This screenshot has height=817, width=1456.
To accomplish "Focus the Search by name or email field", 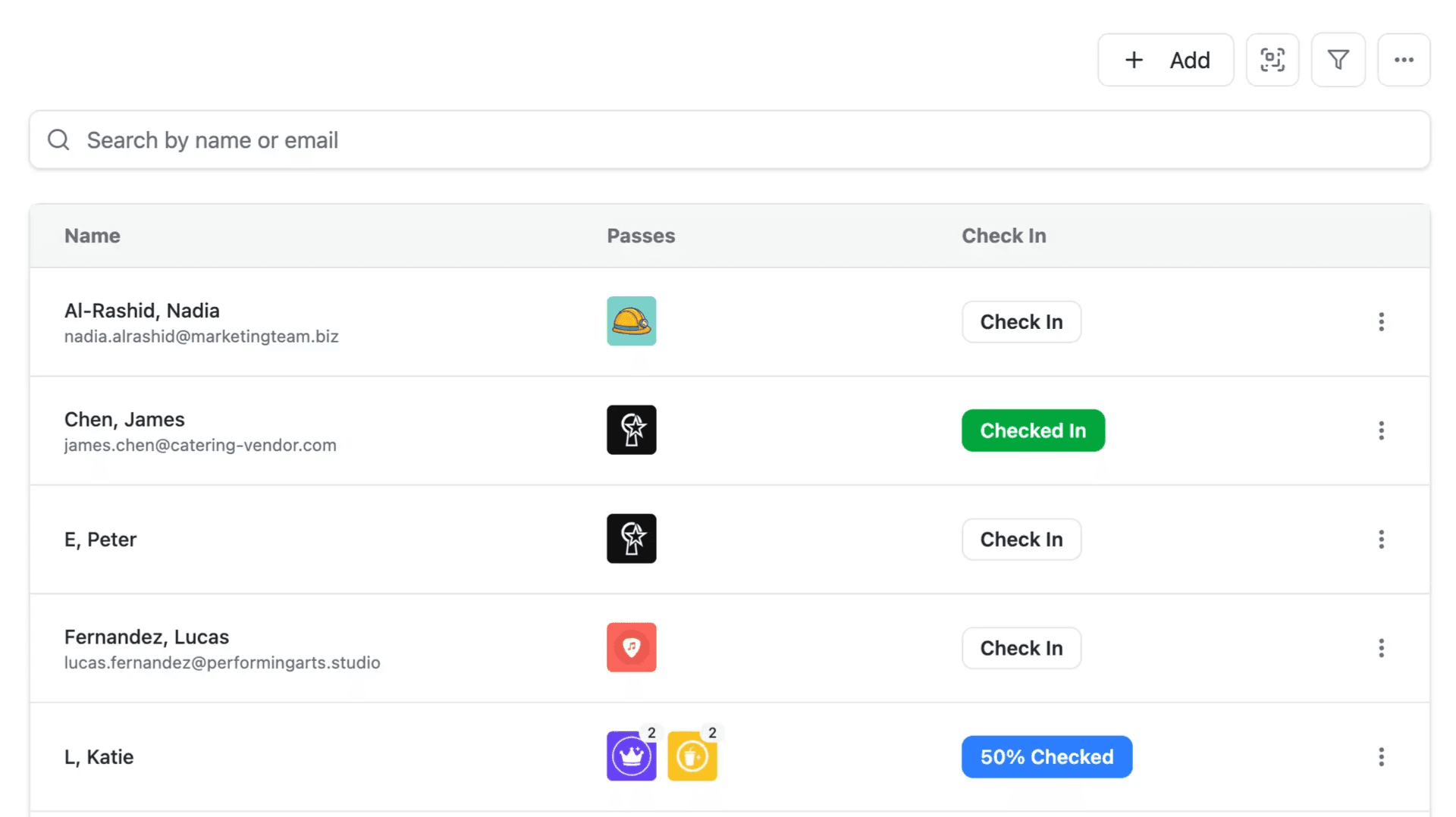I will [730, 140].
